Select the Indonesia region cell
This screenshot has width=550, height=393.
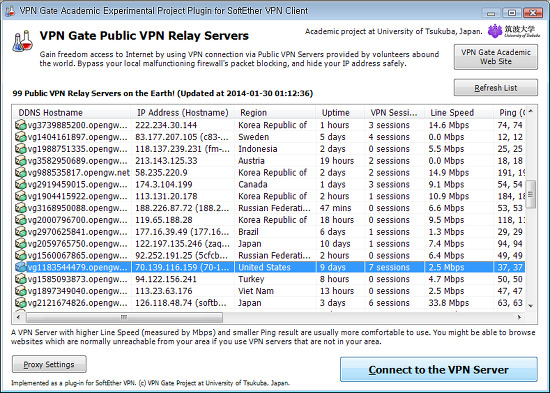click(x=257, y=149)
